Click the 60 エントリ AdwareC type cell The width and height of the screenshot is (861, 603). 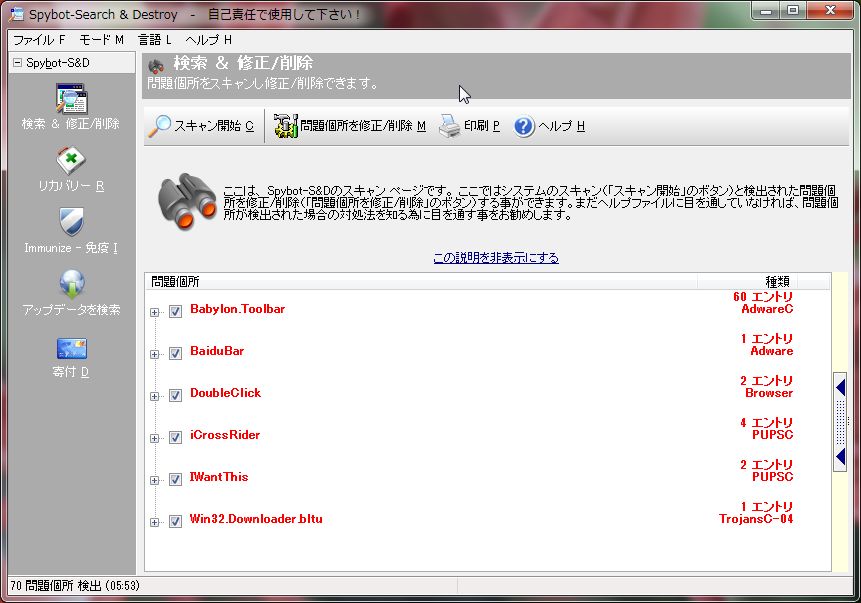pos(763,303)
